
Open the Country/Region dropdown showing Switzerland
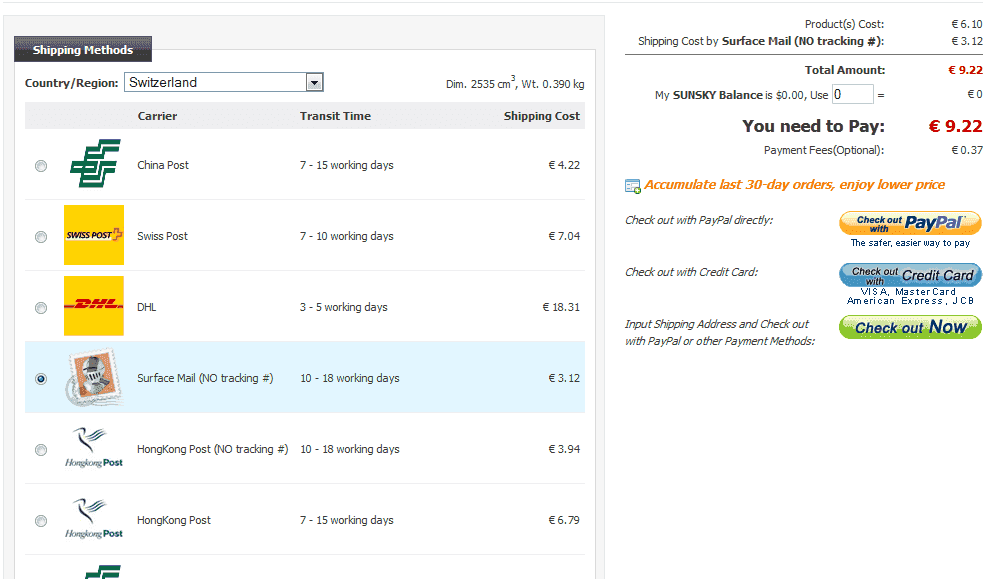point(224,82)
